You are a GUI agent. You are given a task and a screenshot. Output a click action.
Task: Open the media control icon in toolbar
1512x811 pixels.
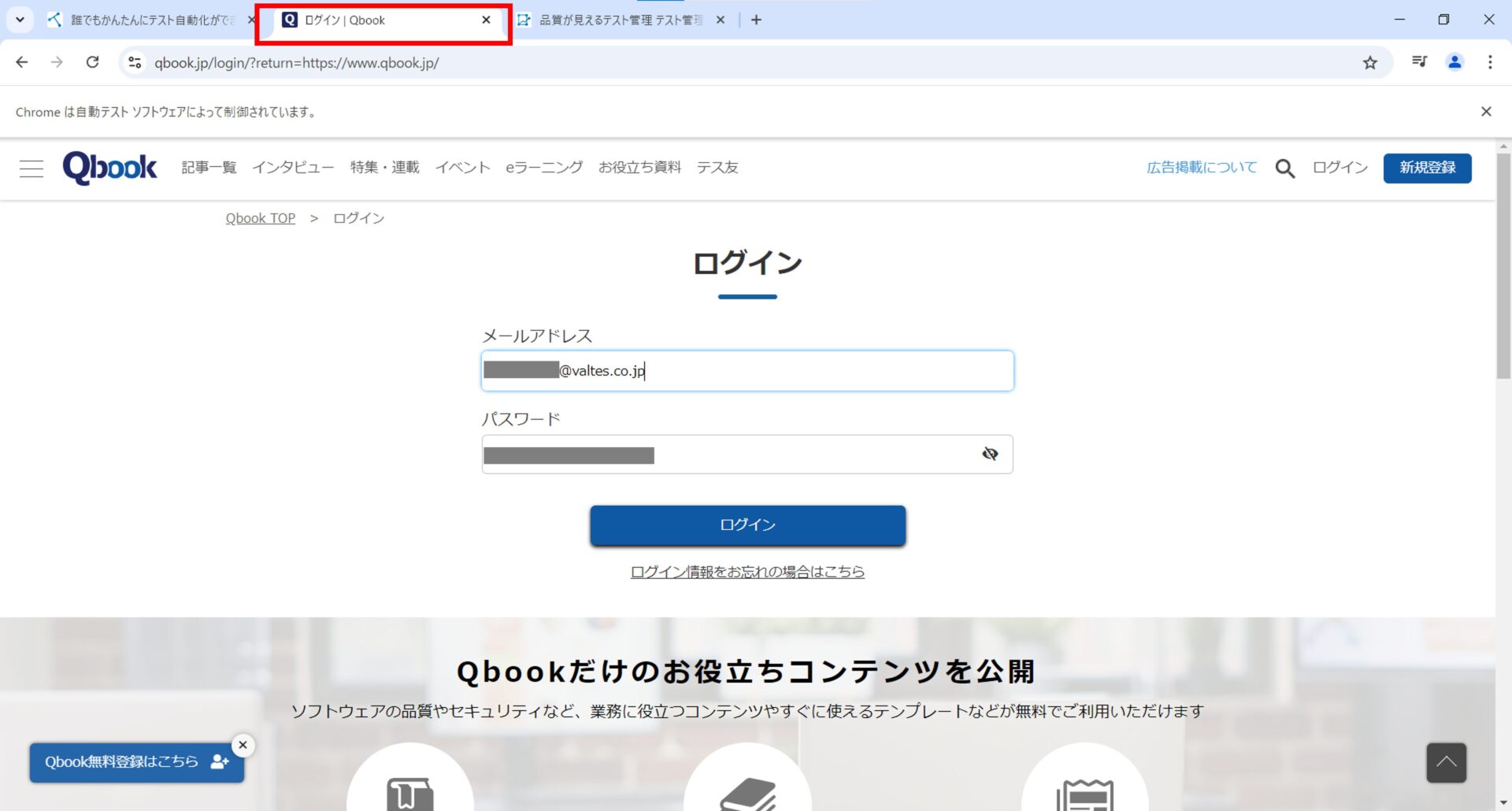coord(1419,62)
